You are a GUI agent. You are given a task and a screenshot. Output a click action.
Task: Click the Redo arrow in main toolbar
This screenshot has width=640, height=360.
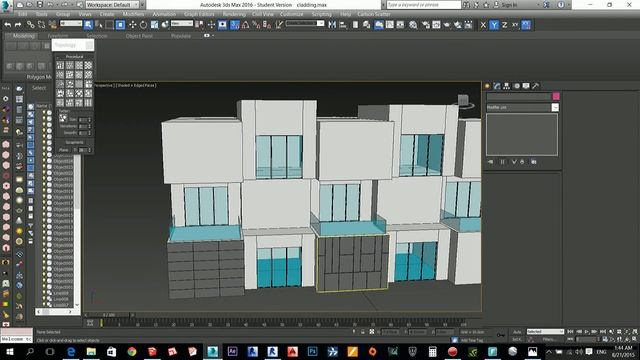(x=18, y=25)
